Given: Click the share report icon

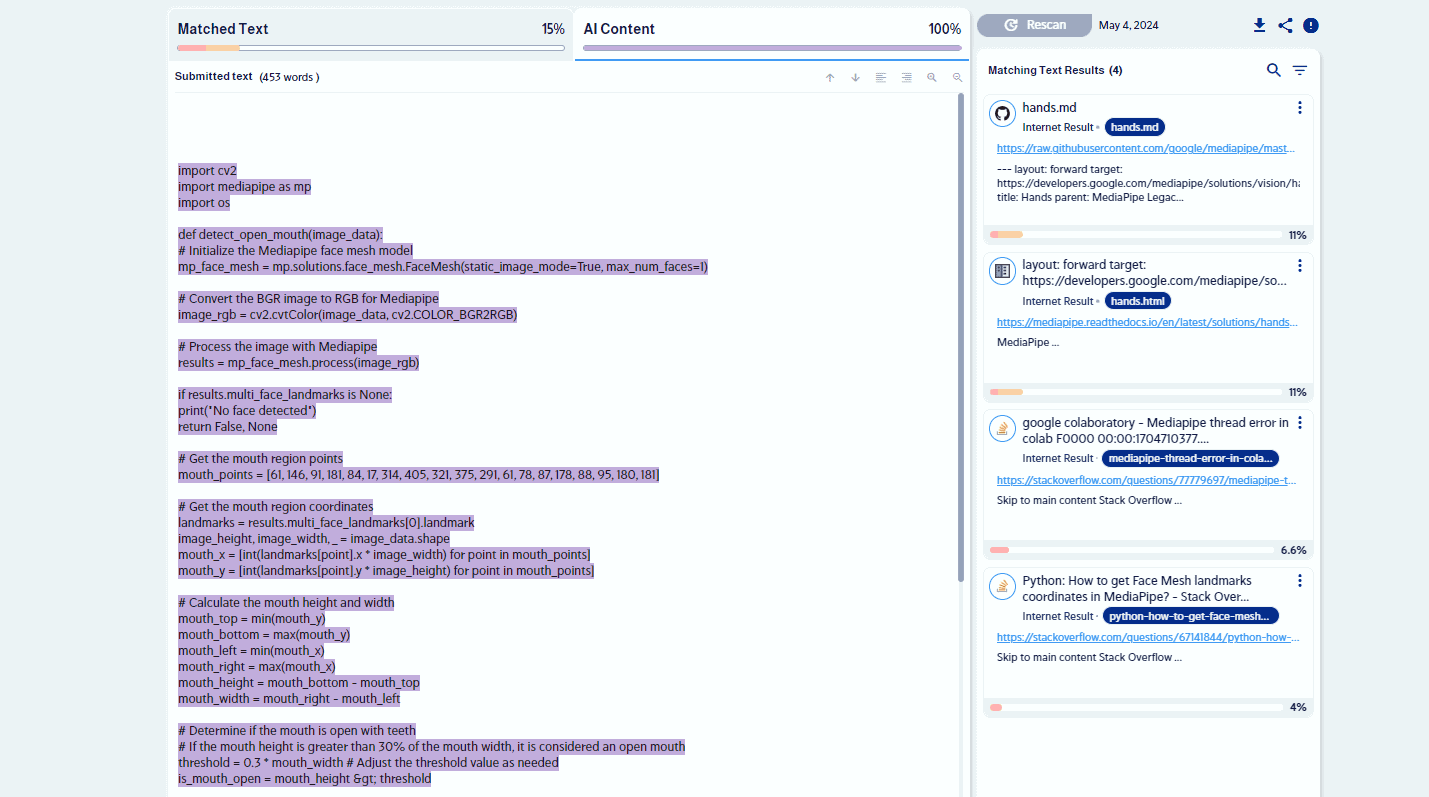Looking at the screenshot, I should pos(1285,26).
